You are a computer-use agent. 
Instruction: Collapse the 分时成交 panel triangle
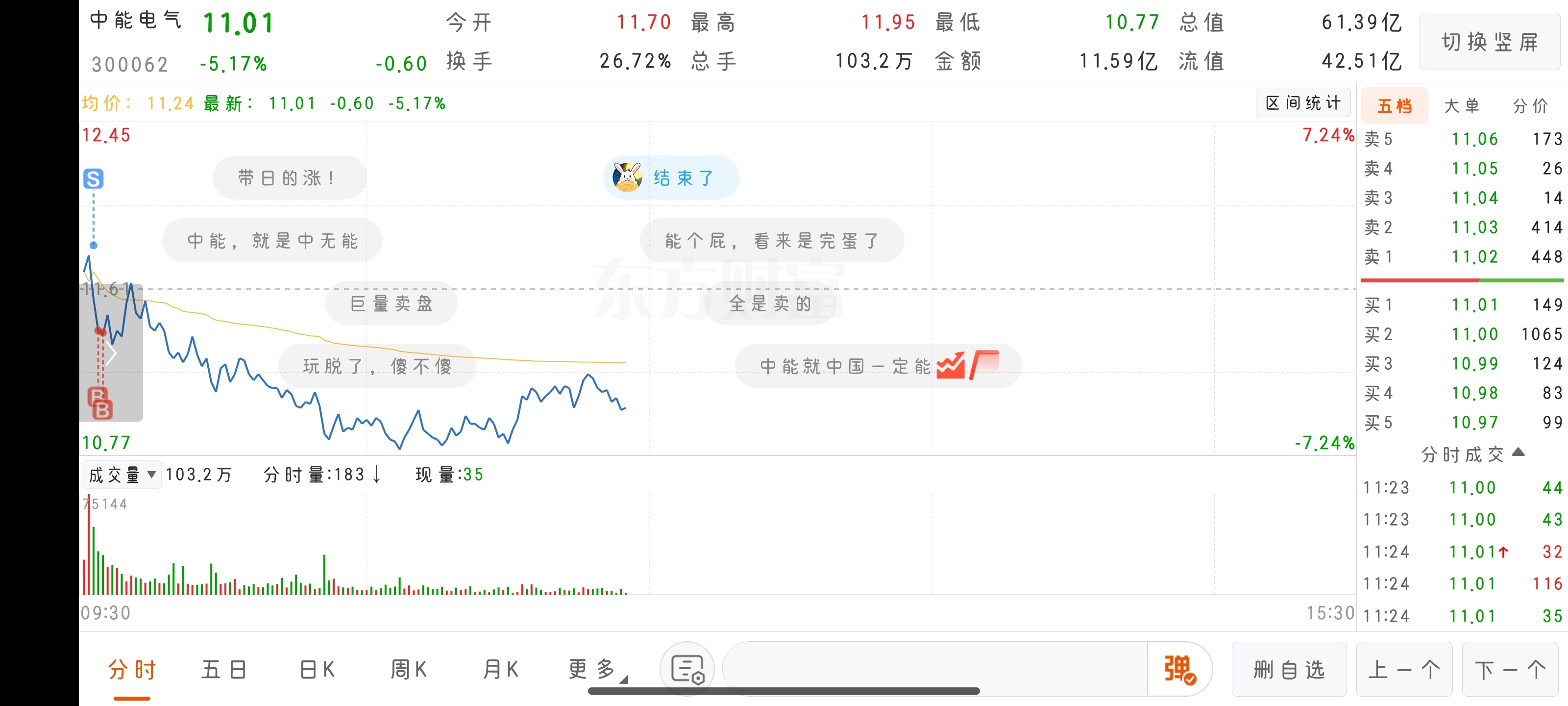click(x=1518, y=452)
